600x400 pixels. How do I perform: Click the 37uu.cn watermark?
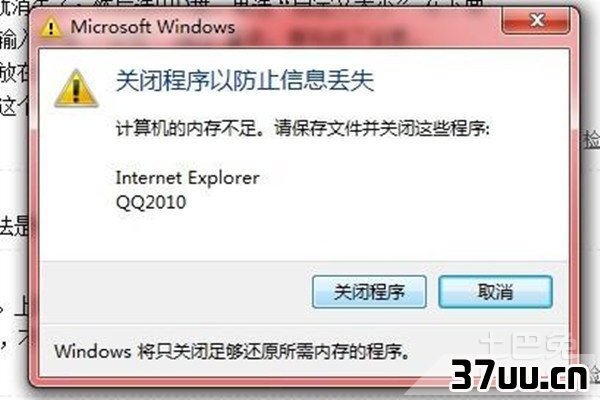(x=519, y=375)
